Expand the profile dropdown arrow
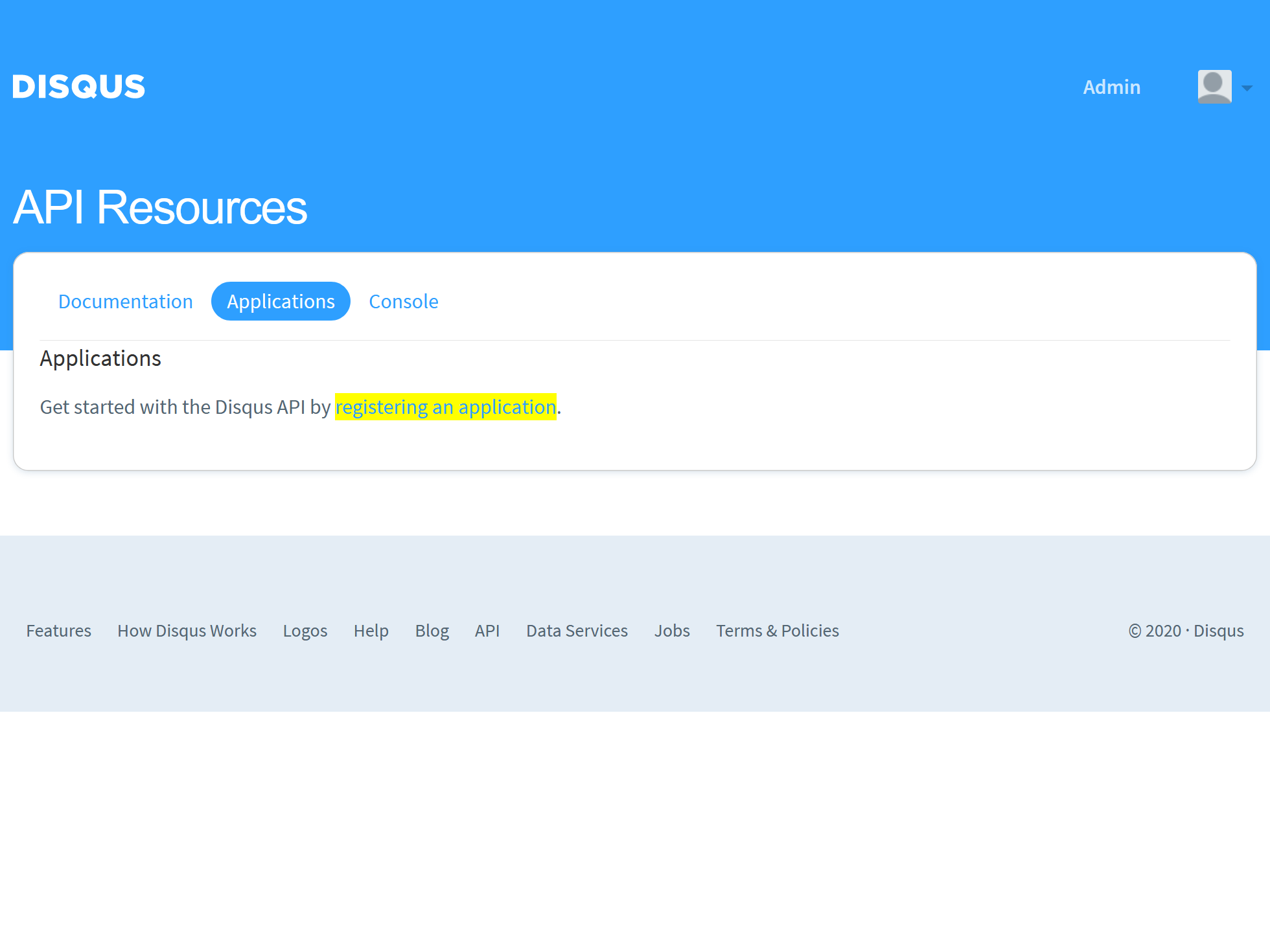Screen dimensions: 1270x952 click(1247, 88)
